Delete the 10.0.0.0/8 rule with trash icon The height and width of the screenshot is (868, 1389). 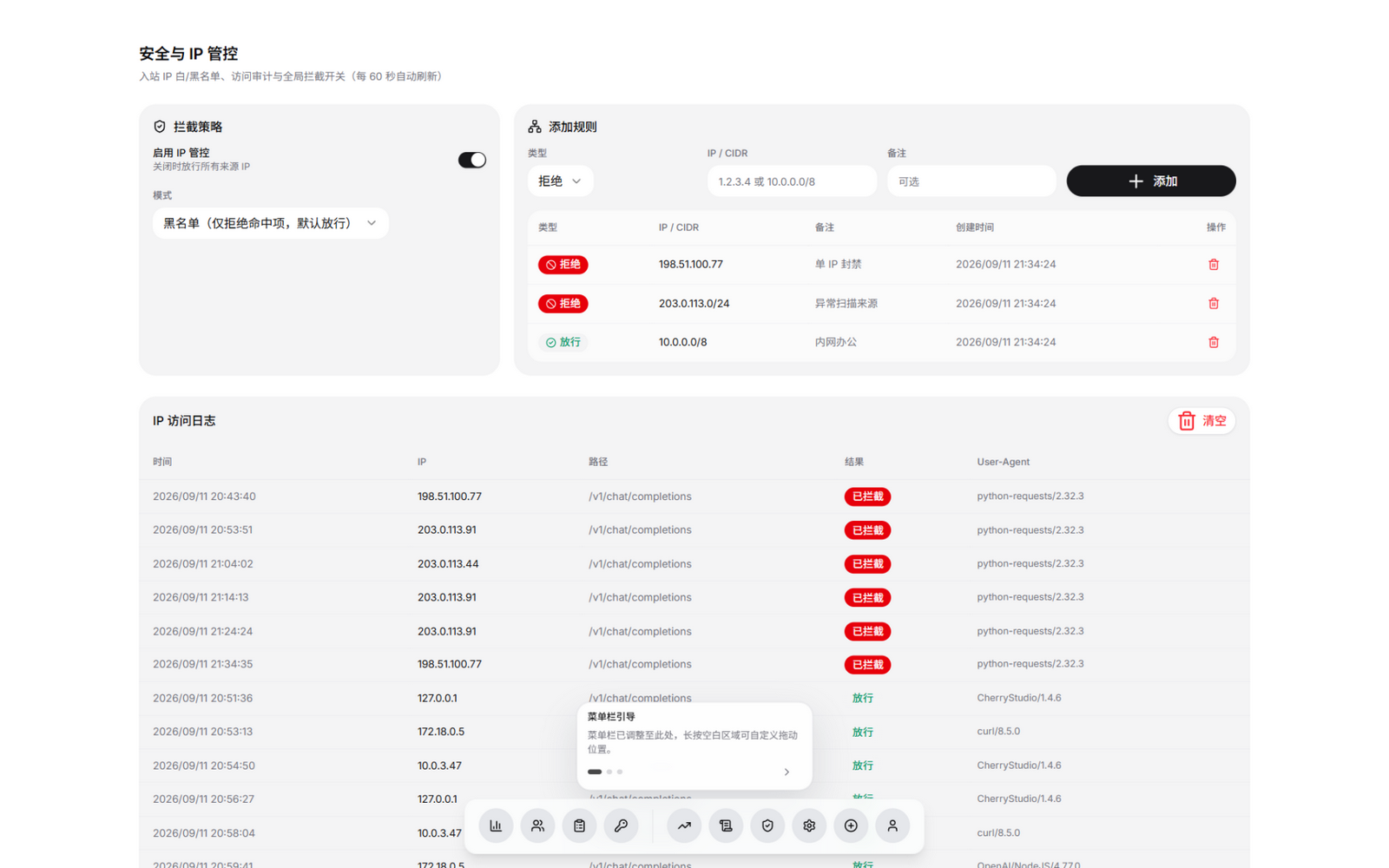[1214, 342]
